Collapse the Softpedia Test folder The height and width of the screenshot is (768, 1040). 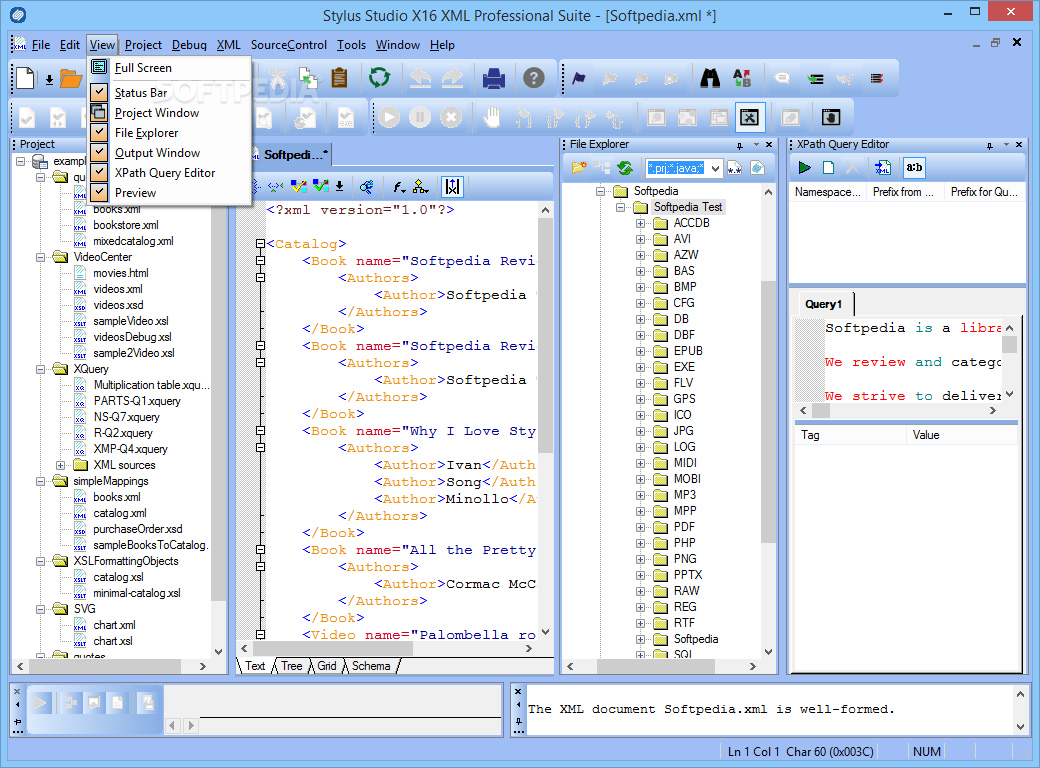620,207
